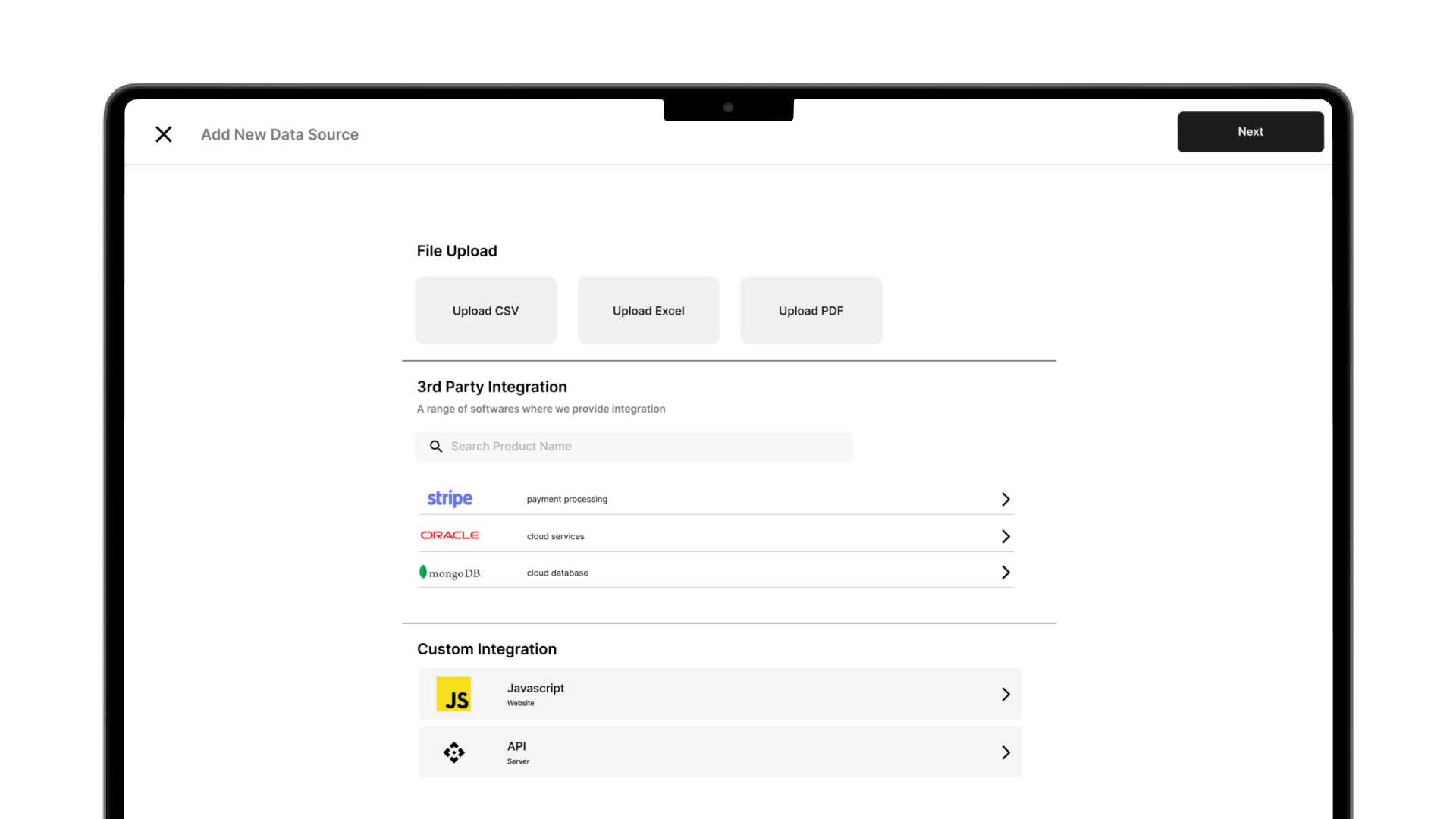
Task: Click the webcam notch camera dot
Action: (728, 108)
